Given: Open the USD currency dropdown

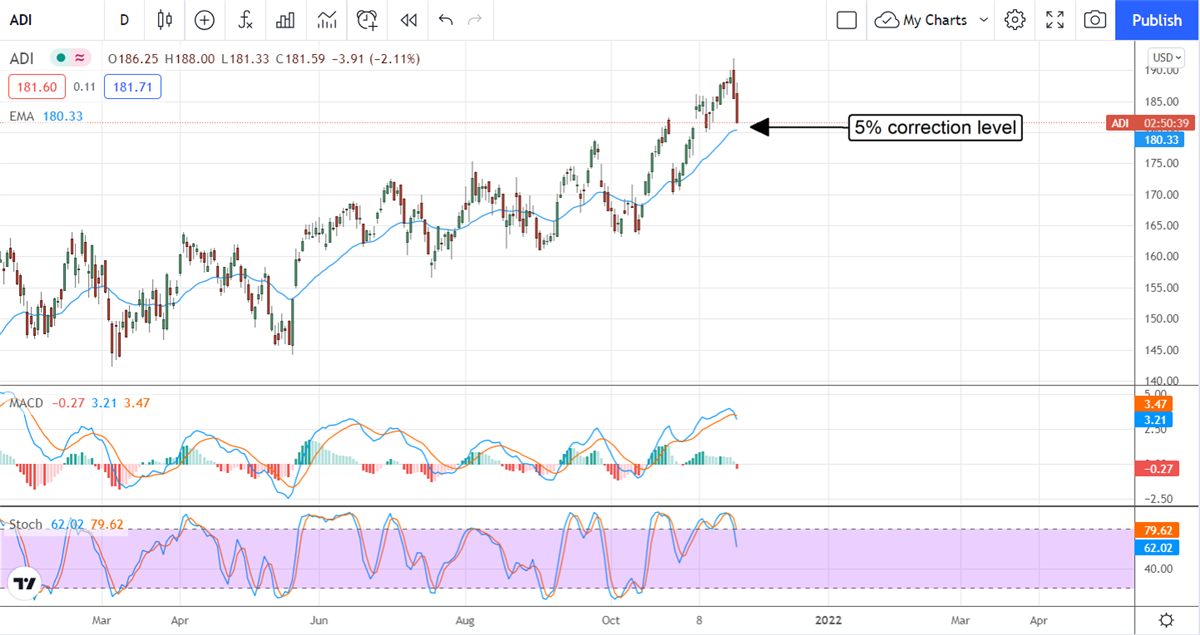Looking at the screenshot, I should coord(1166,57).
